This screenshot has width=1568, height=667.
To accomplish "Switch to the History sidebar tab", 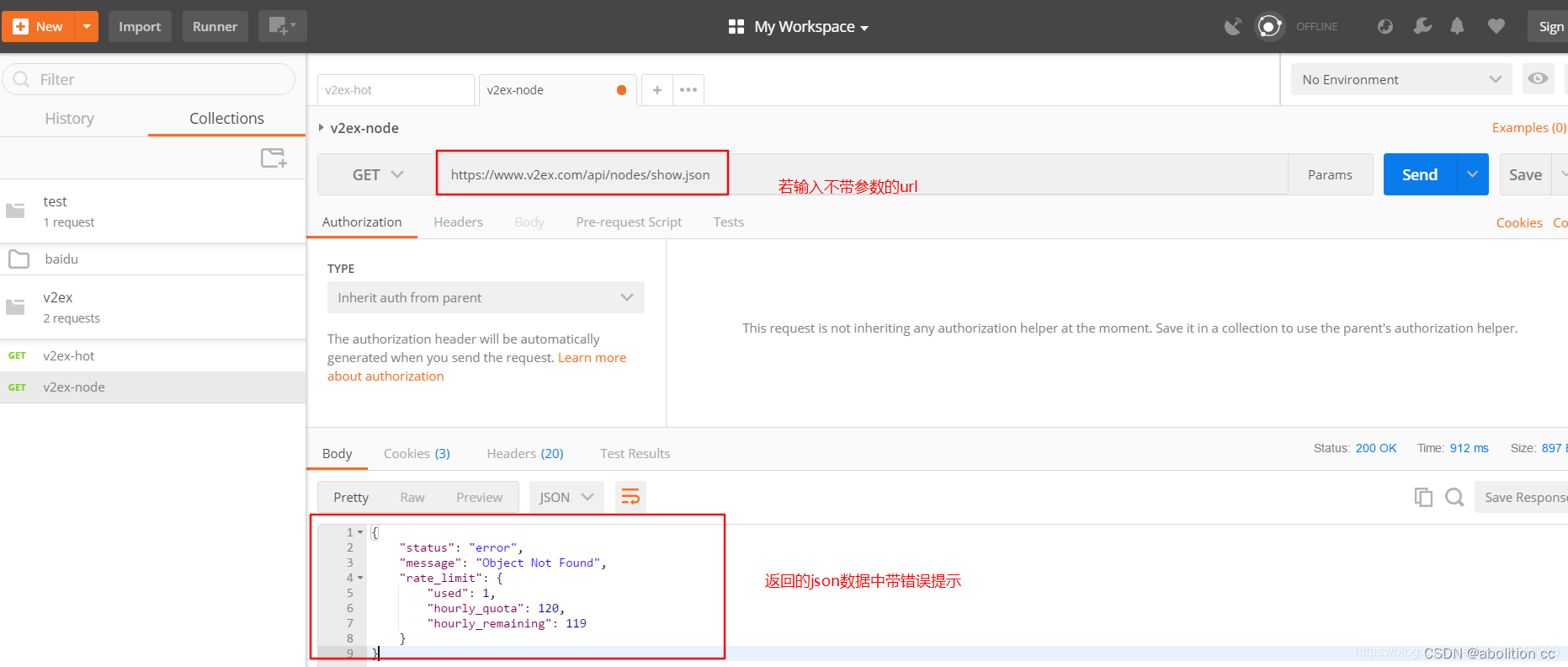I will click(69, 118).
